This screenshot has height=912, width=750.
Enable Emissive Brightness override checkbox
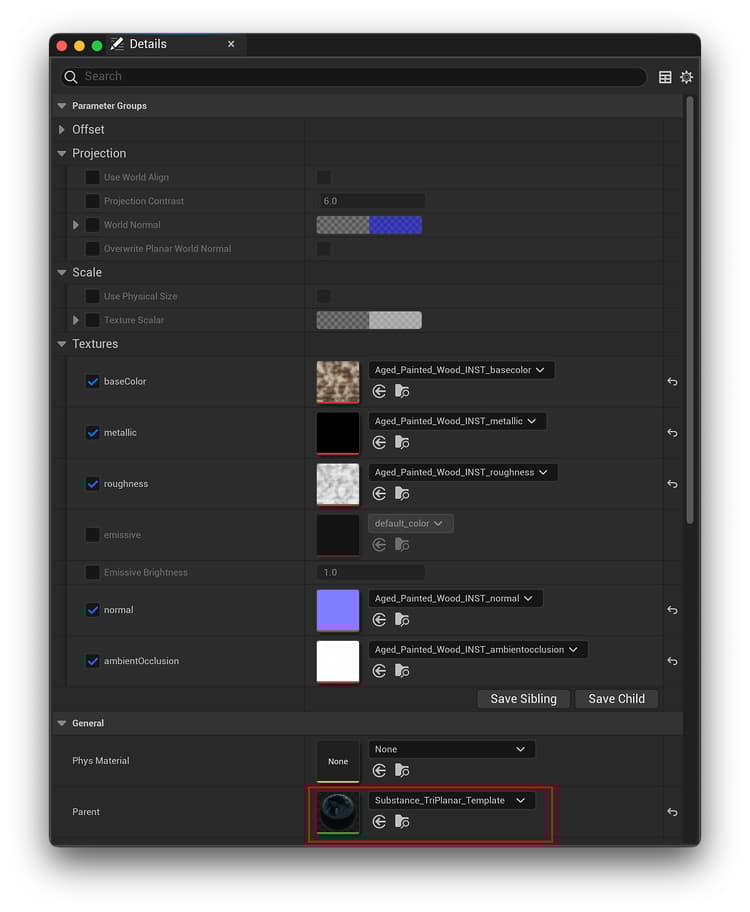tap(93, 572)
